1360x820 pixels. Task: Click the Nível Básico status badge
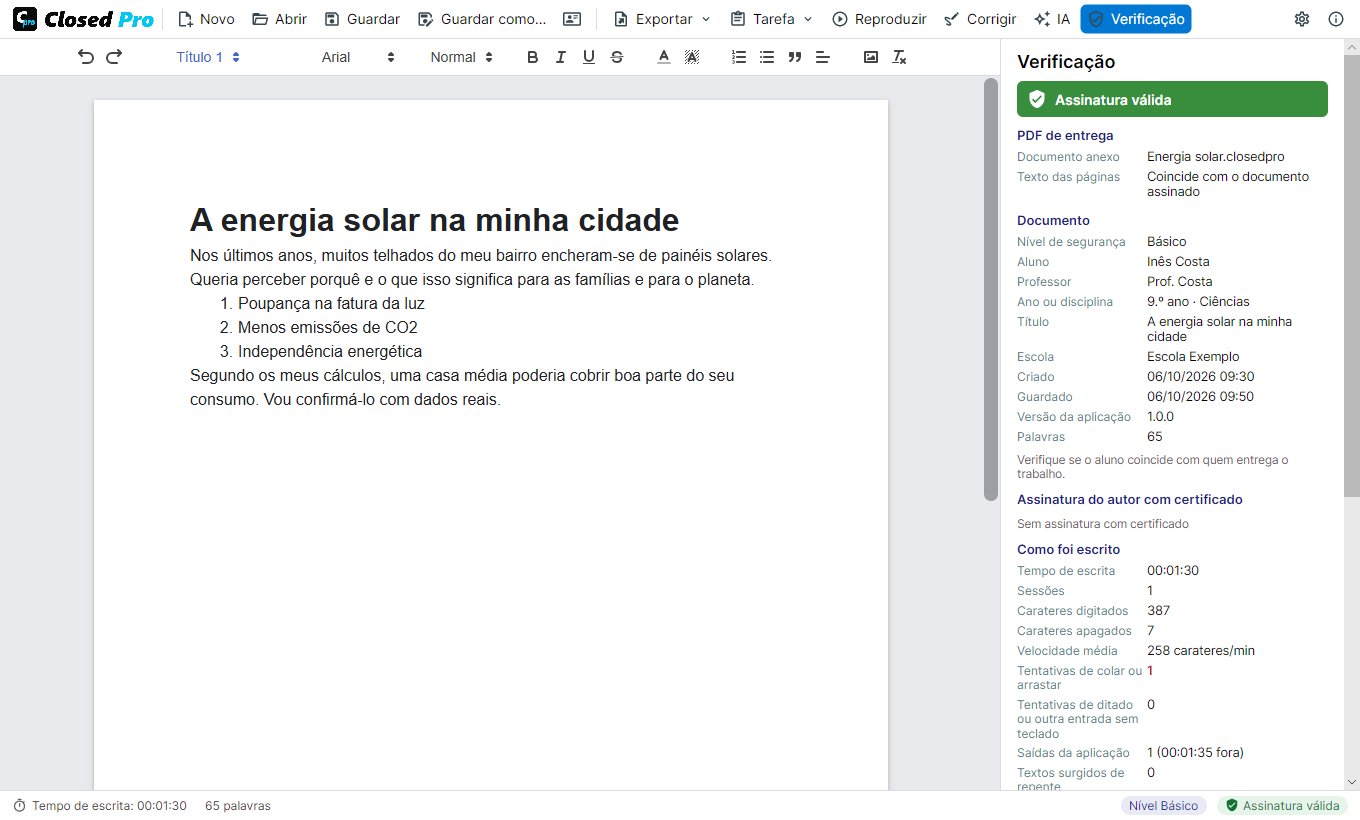point(1163,805)
